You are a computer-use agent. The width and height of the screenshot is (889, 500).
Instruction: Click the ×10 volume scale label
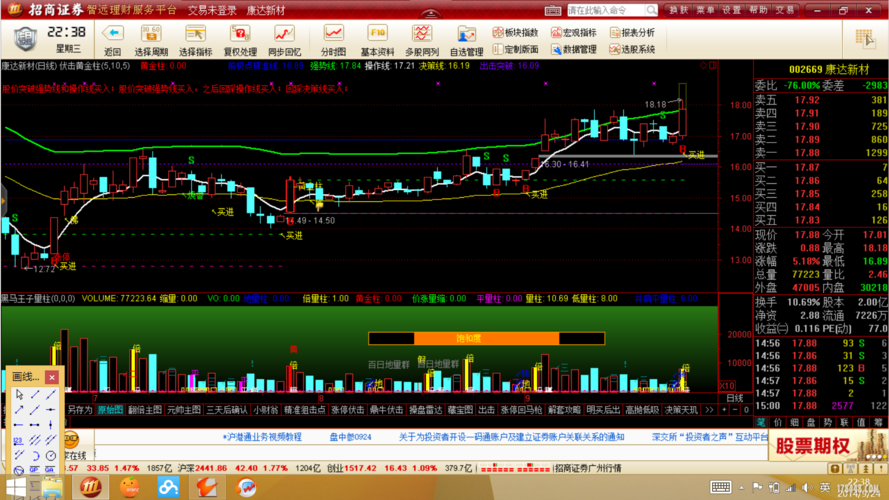click(727, 385)
